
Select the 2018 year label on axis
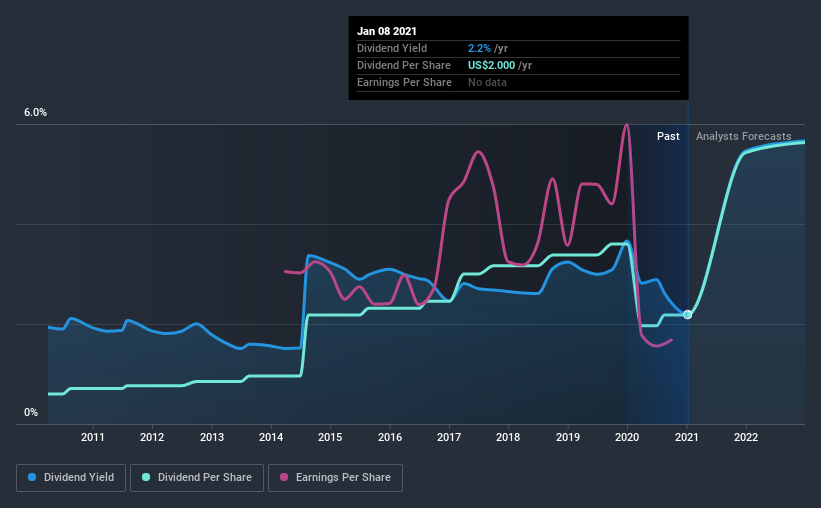tap(508, 437)
